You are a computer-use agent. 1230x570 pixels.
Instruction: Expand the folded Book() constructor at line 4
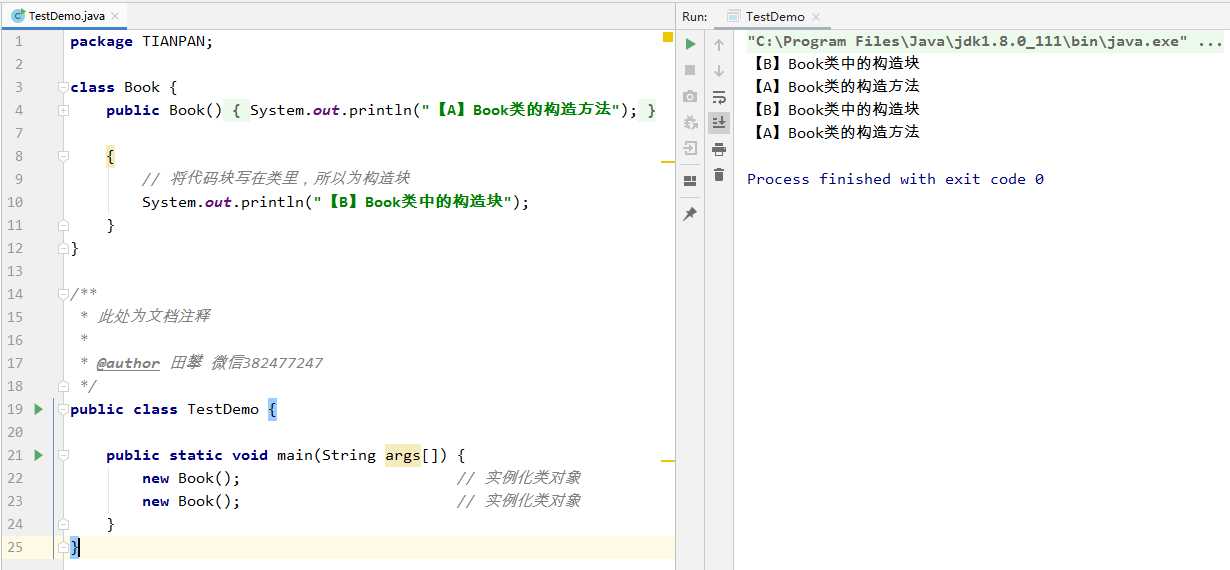point(63,110)
